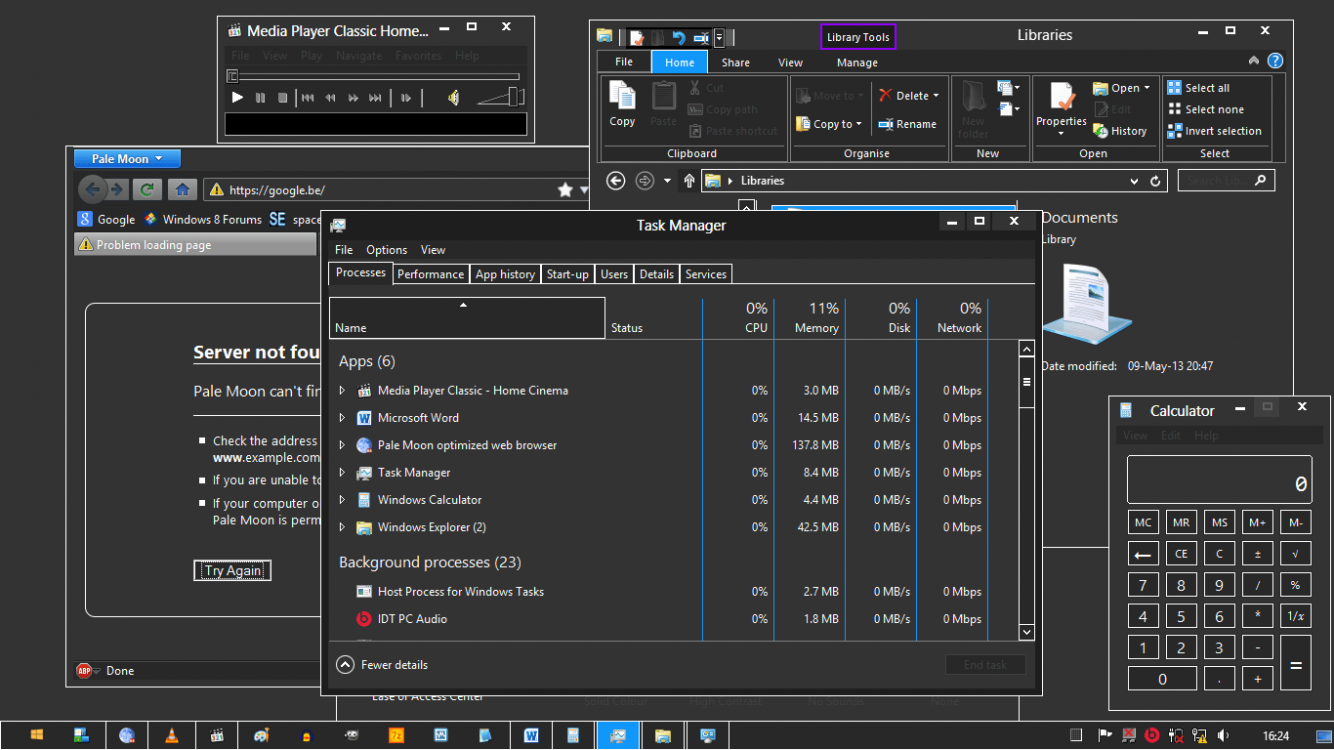Click the Search Libraries box
Screen dimensions: 1334x750
pyautogui.click(x=1226, y=181)
